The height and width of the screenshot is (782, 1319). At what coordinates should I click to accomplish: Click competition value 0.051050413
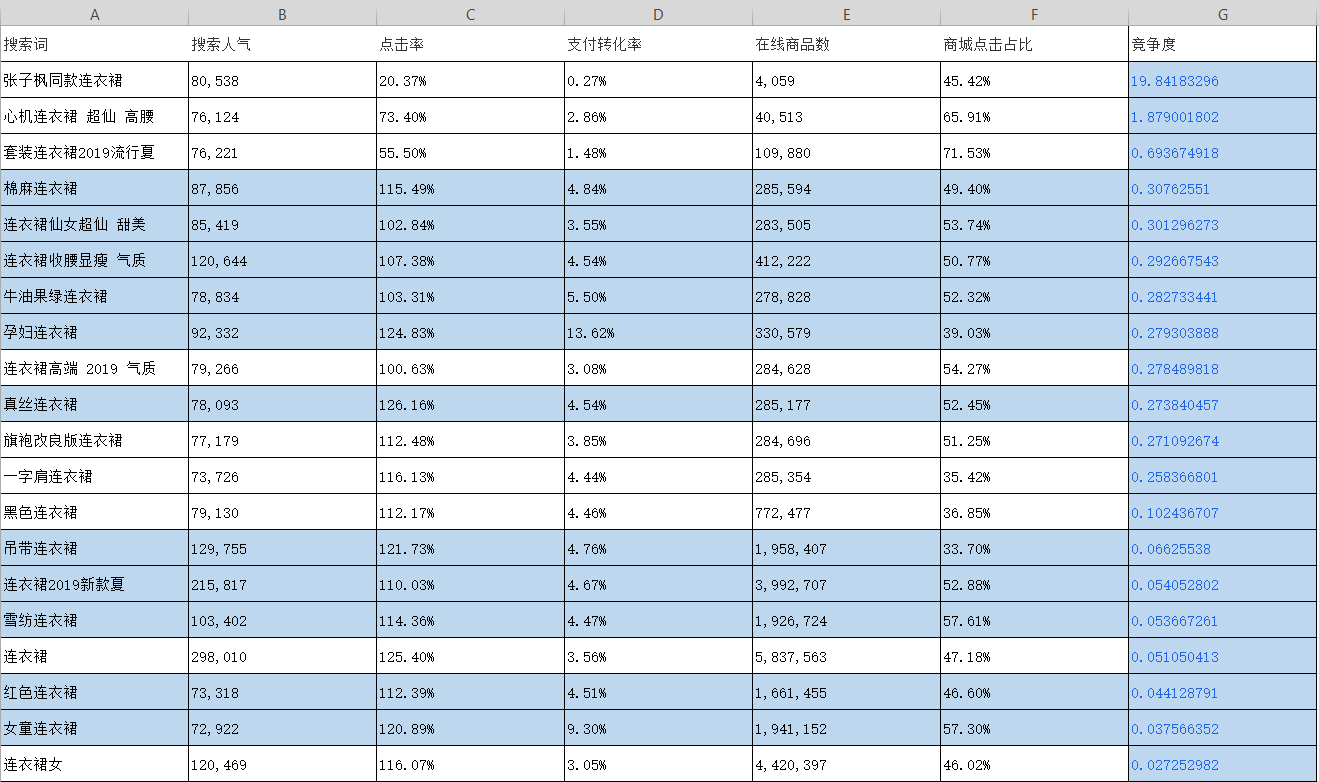tap(1223, 656)
